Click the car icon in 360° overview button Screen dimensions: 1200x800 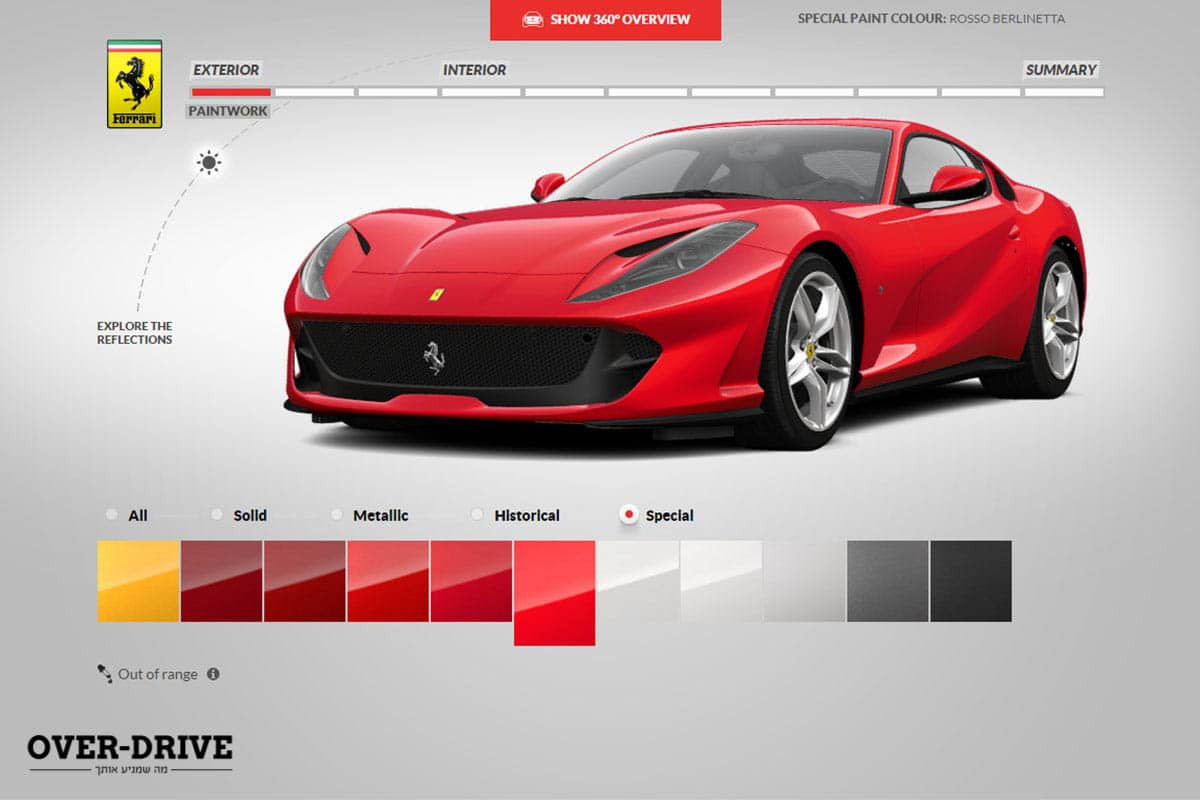click(533, 19)
